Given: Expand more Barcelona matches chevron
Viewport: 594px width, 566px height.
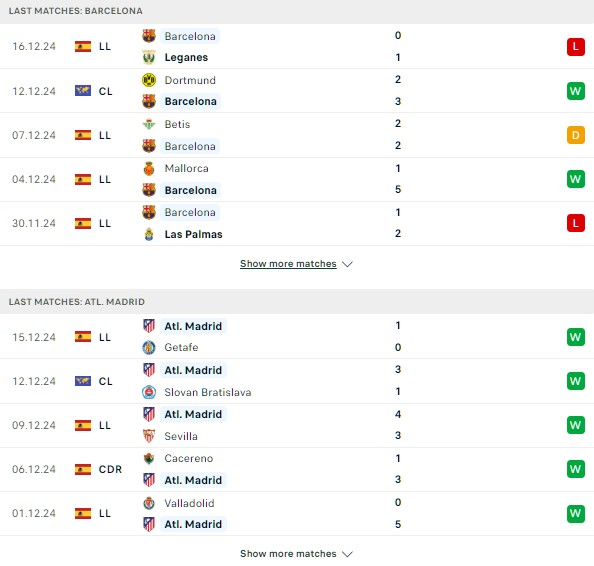Looking at the screenshot, I should click(x=347, y=264).
